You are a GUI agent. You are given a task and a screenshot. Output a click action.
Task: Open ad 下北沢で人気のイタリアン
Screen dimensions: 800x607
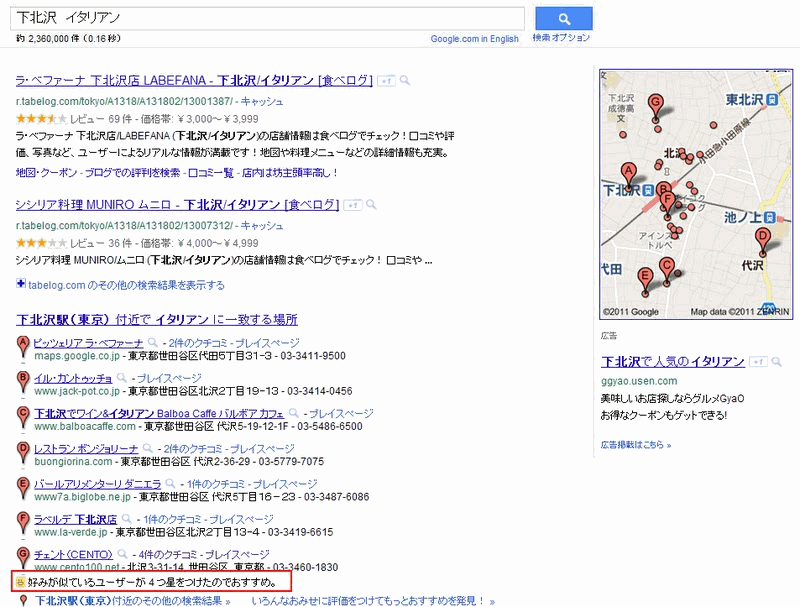click(672, 362)
